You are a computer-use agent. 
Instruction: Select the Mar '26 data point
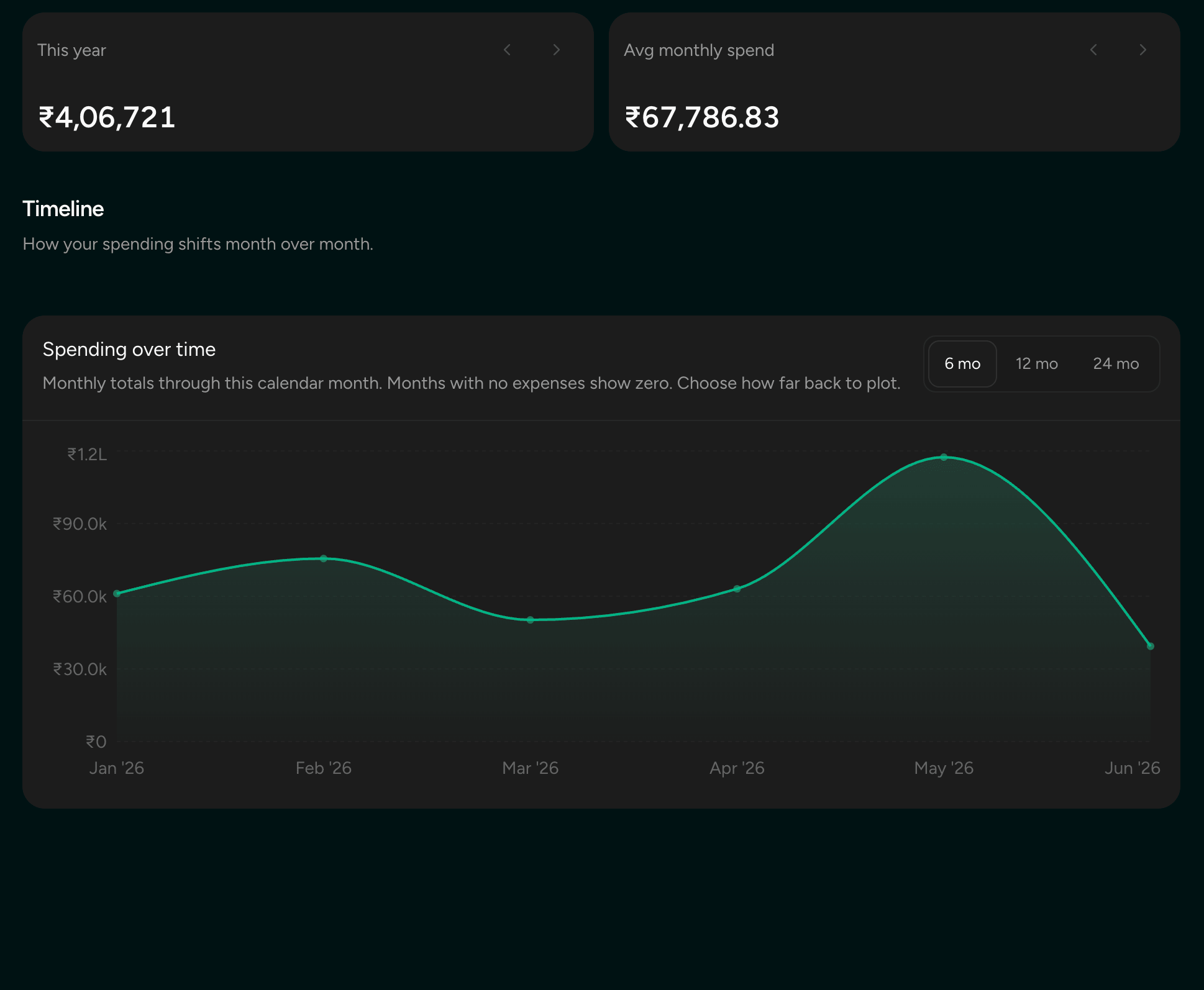coord(530,620)
